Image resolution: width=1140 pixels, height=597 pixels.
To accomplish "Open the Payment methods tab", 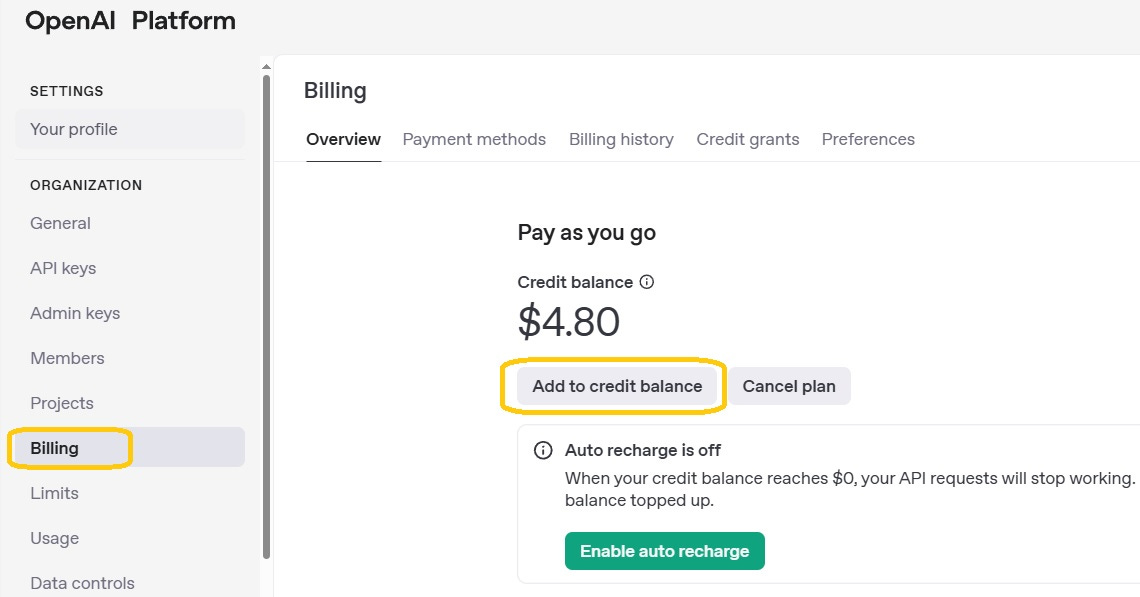I will click(x=474, y=139).
